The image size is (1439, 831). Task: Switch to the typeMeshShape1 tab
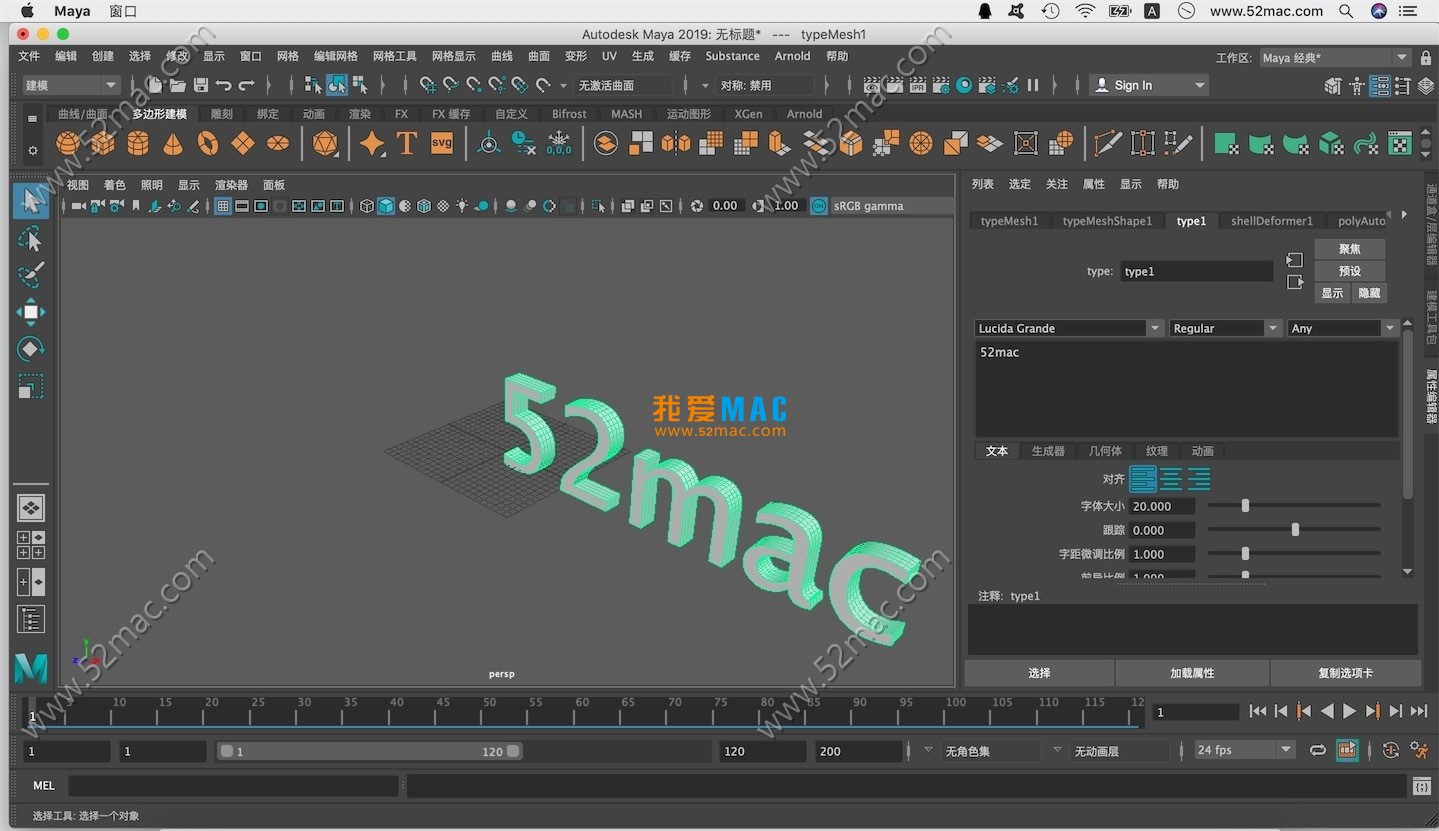pyautogui.click(x=1107, y=220)
